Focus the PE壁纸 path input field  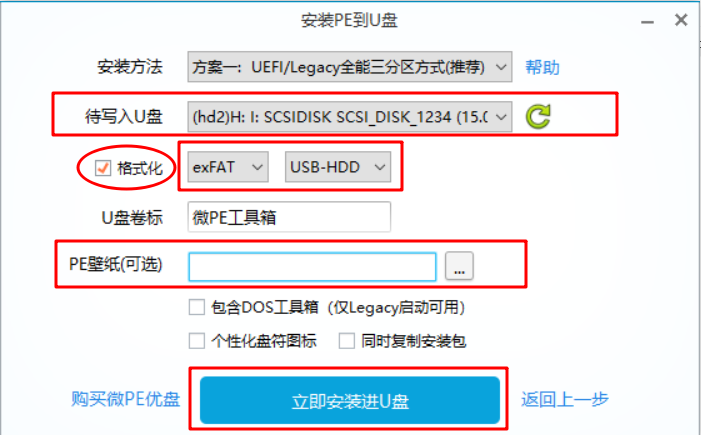point(312,267)
